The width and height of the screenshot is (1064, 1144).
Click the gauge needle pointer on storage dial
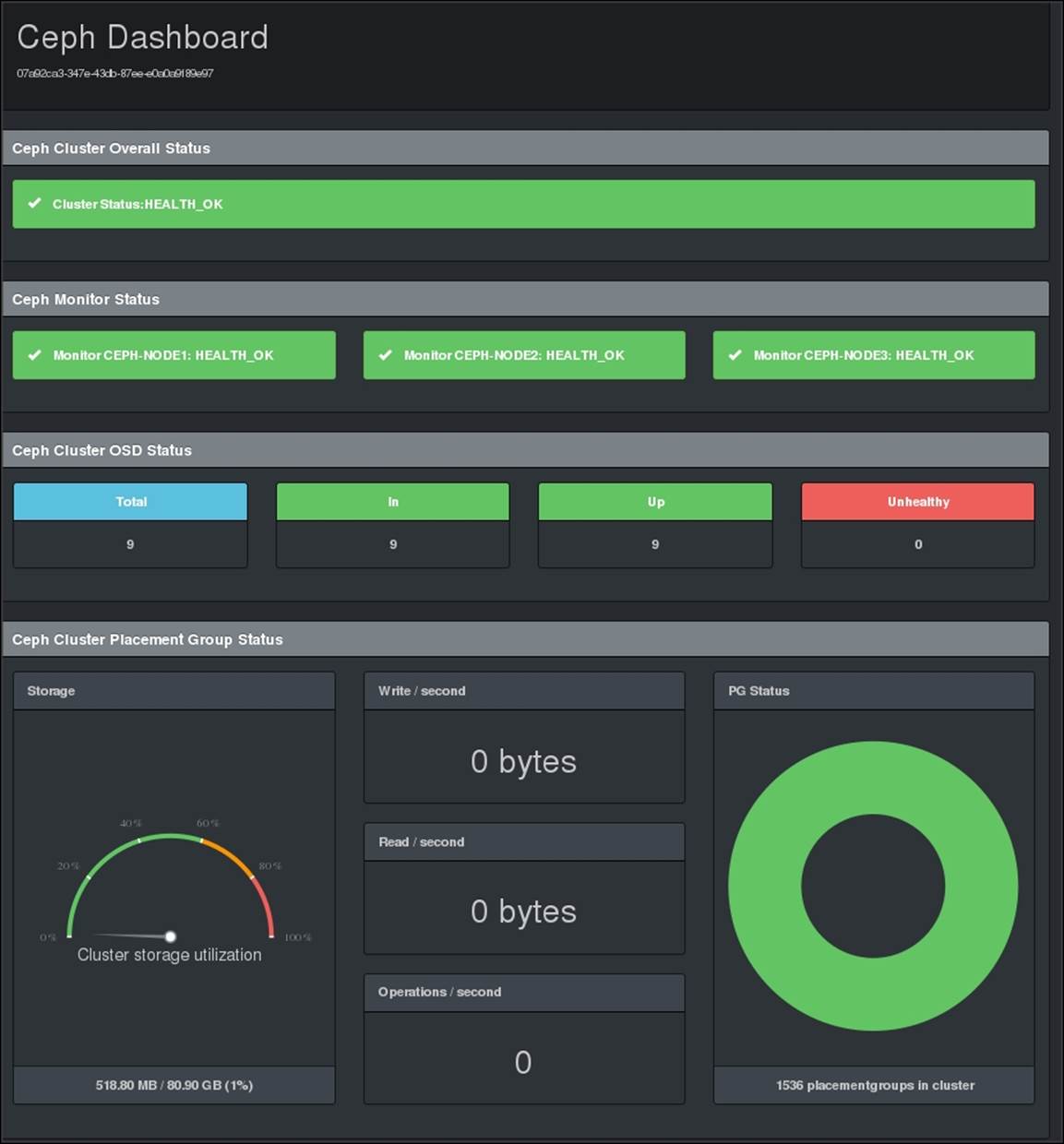point(171,935)
